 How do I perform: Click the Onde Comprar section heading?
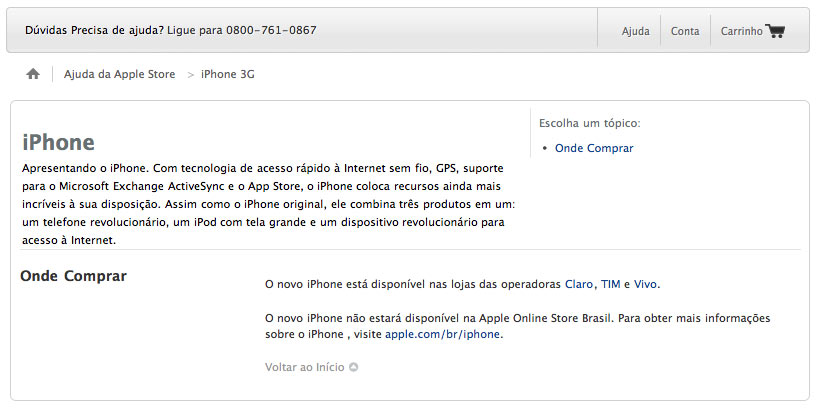[74, 276]
